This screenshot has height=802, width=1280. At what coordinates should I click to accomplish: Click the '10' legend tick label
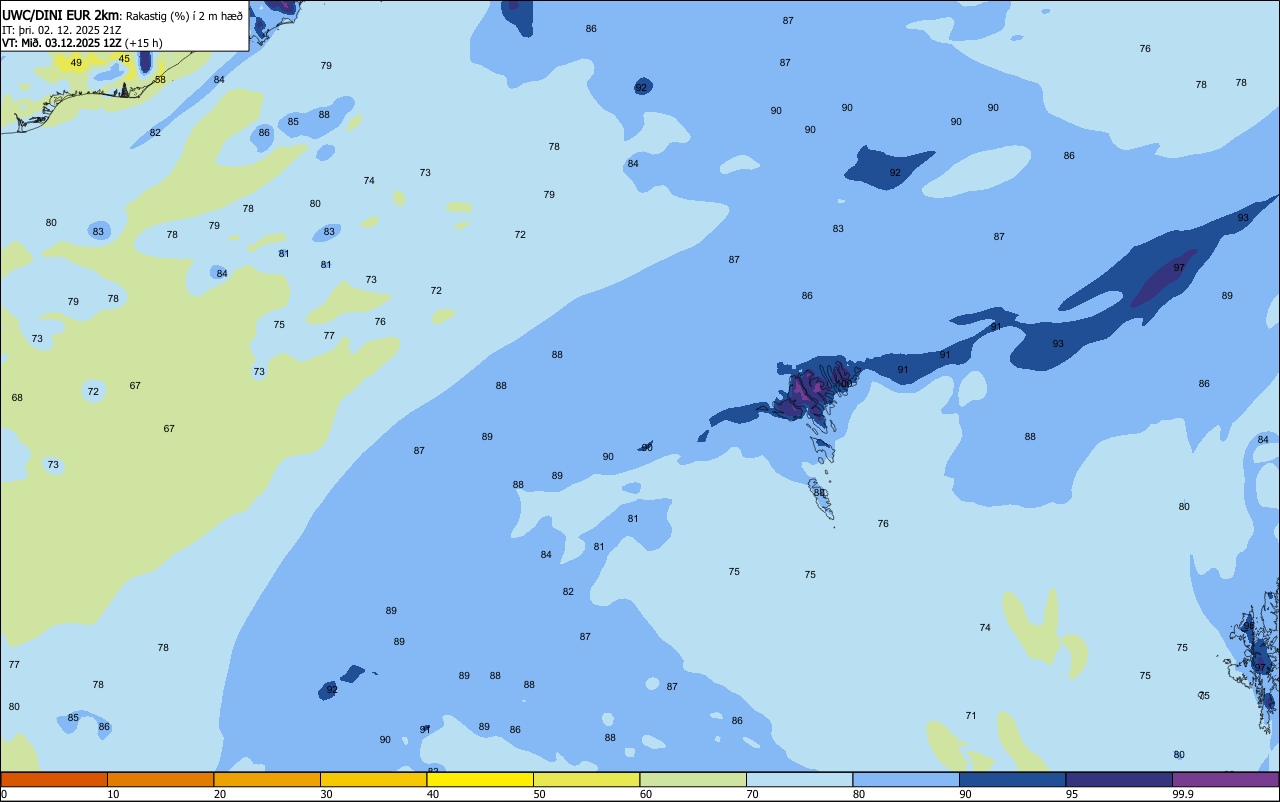tap(114, 794)
